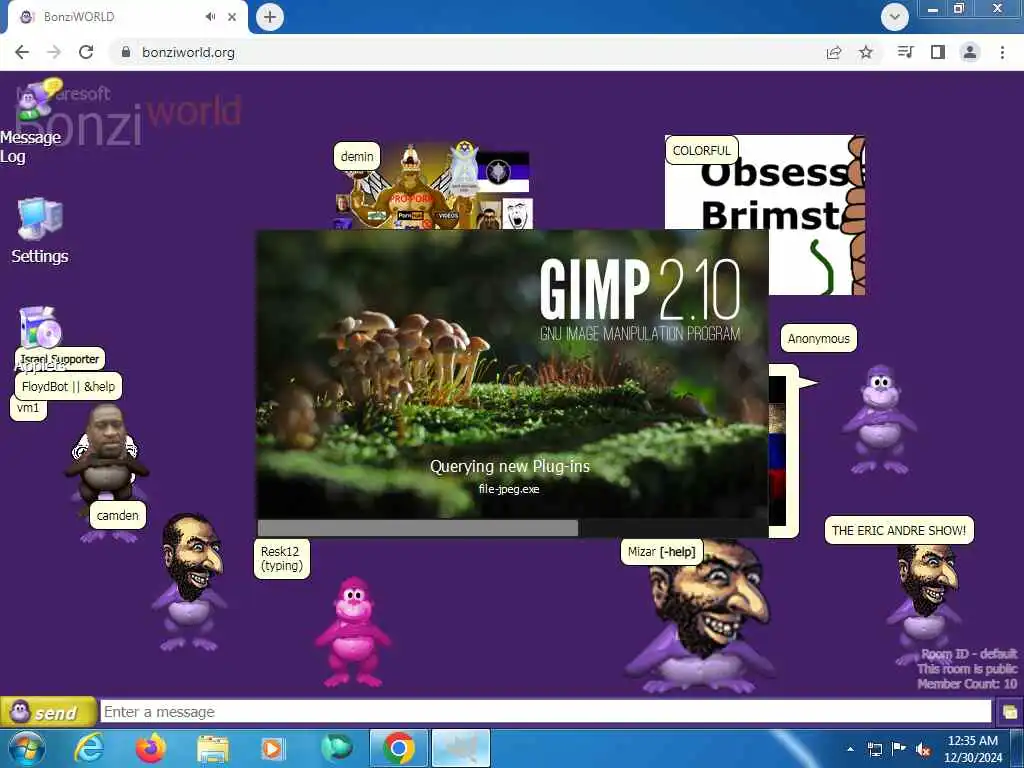The image size is (1024, 768).
Task: Click THE ERIC ANDRE SHOW! name tag
Action: tap(899, 530)
